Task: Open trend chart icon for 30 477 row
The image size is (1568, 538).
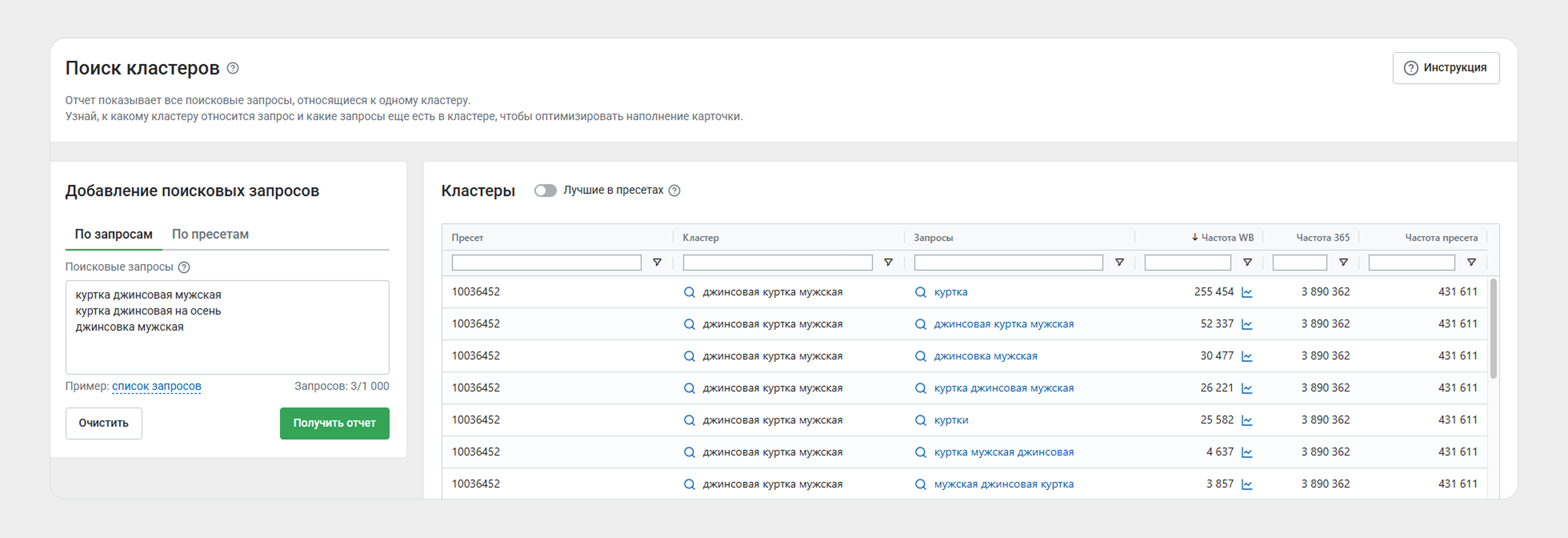Action: (x=1247, y=357)
